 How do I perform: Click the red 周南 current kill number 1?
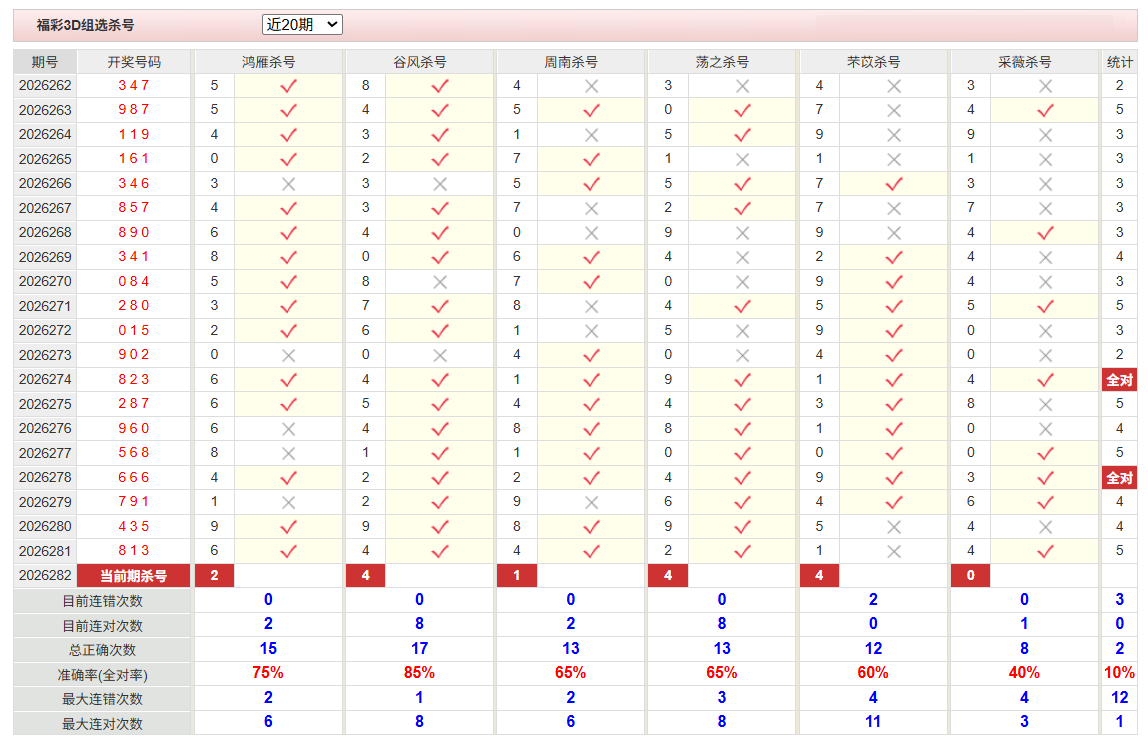tap(517, 575)
